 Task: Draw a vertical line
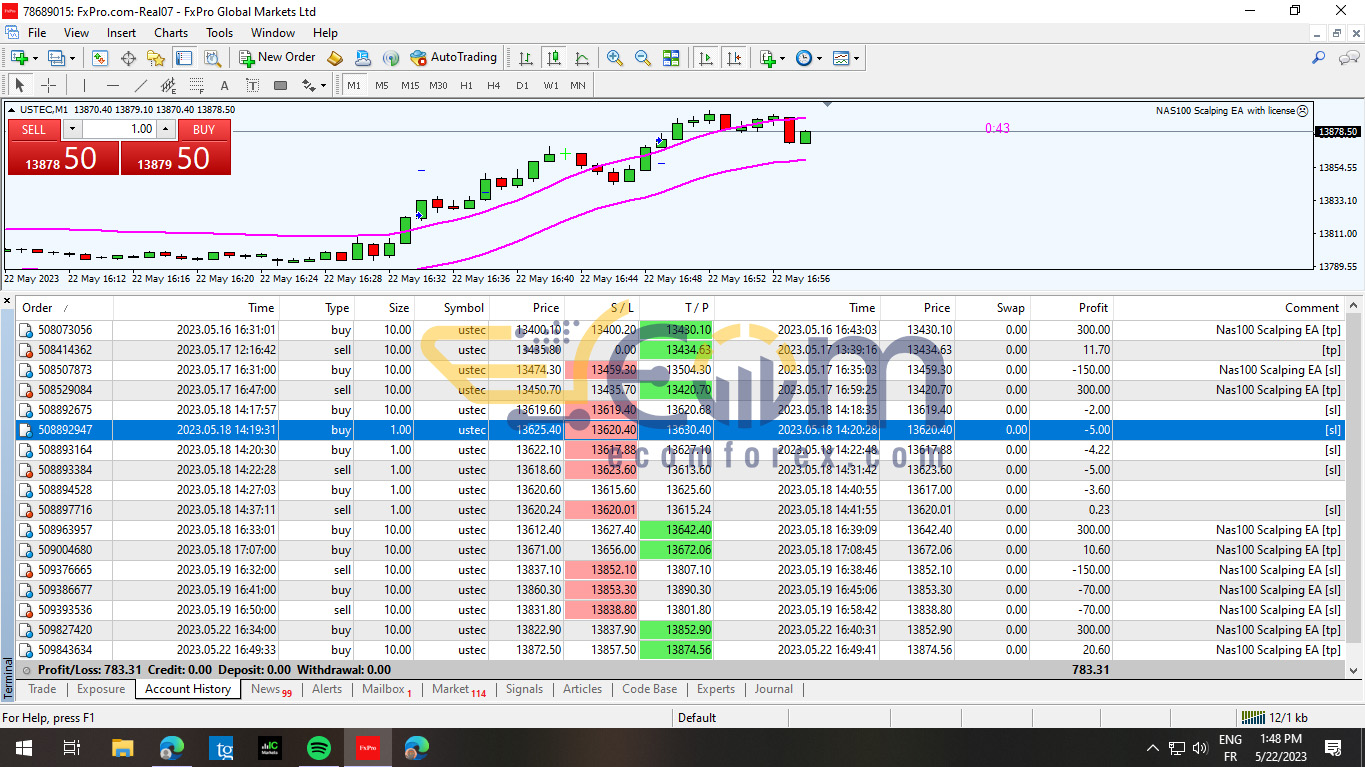(x=84, y=85)
